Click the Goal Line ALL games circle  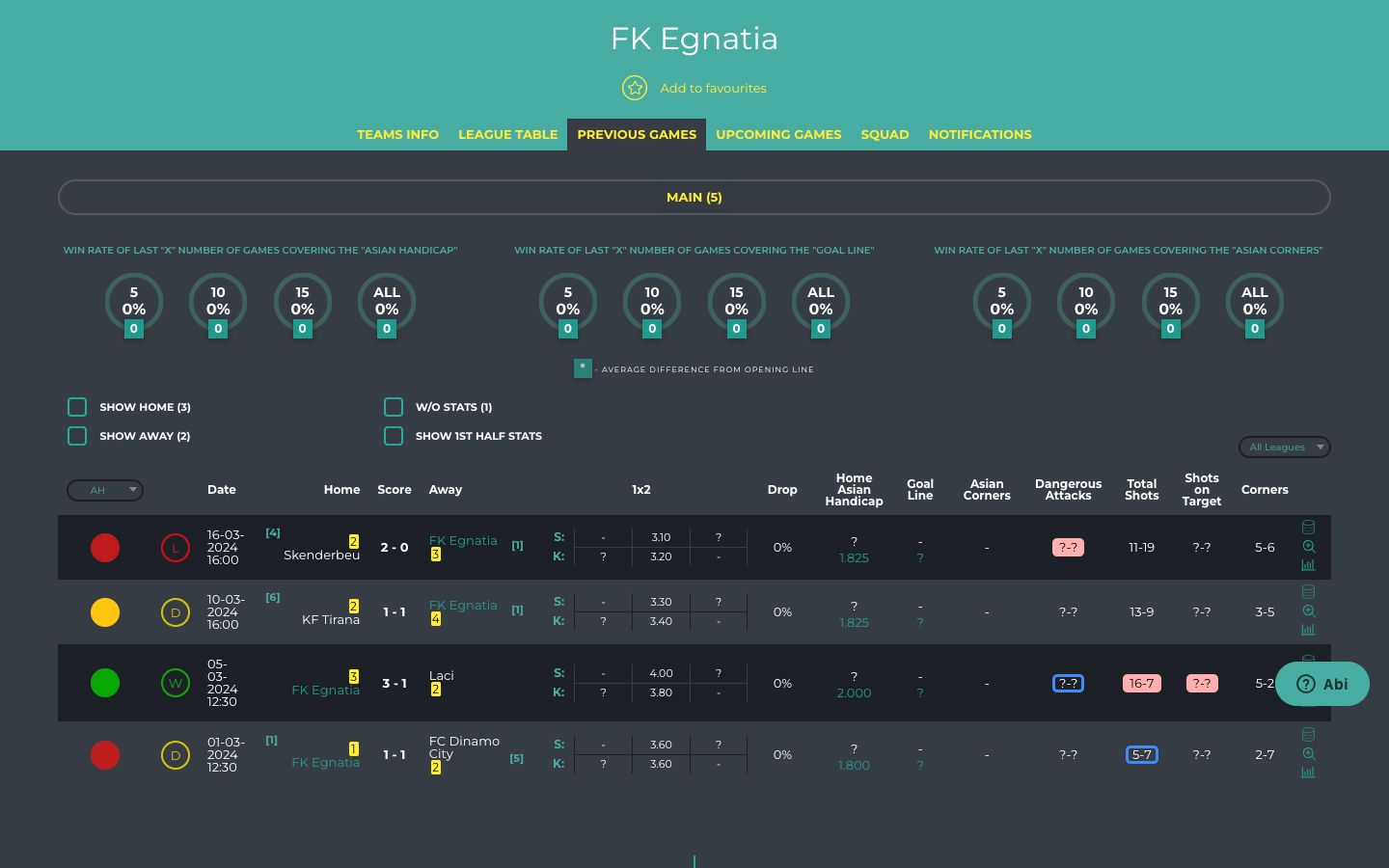tap(821, 303)
